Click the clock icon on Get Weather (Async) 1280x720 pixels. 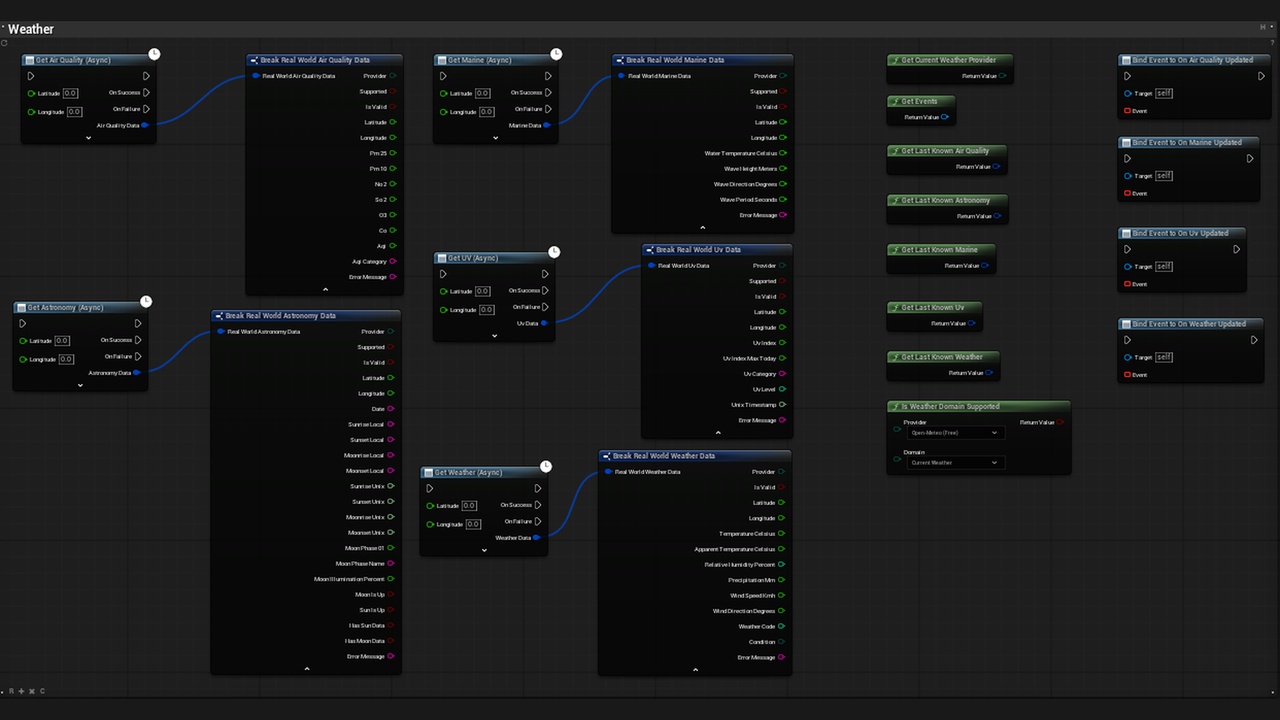546,466
